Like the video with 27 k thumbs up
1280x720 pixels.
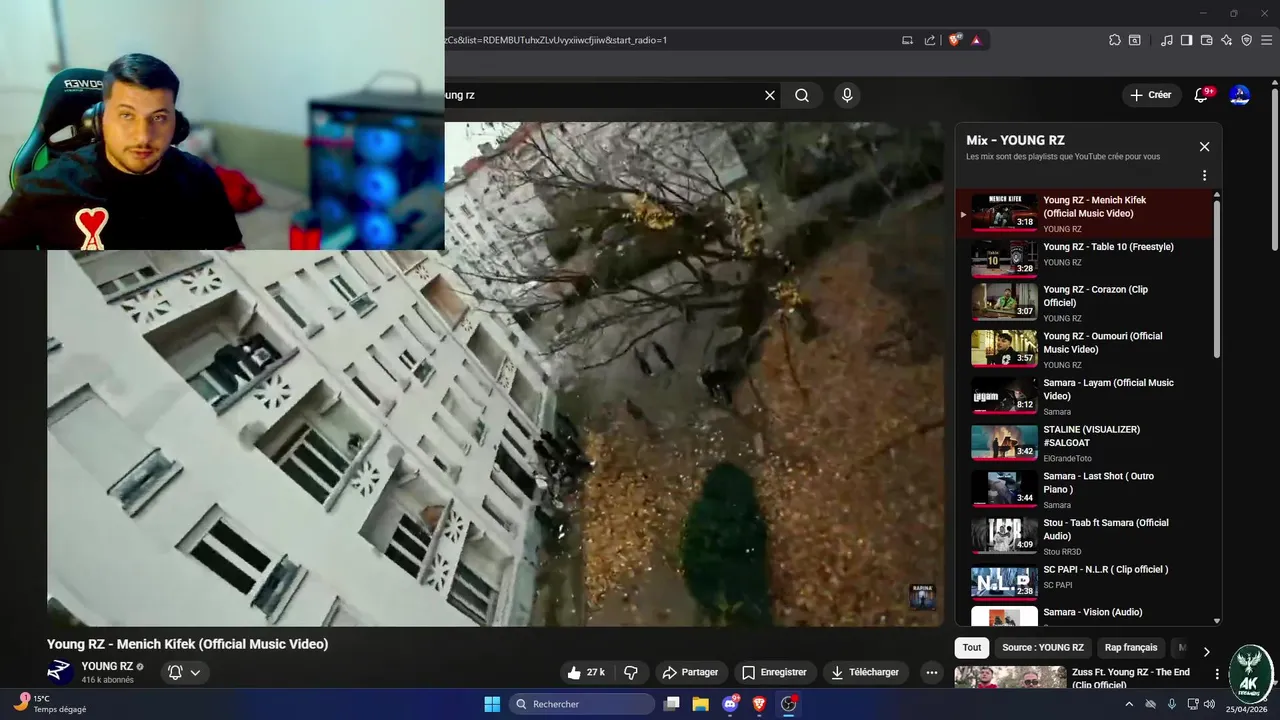[x=586, y=672]
